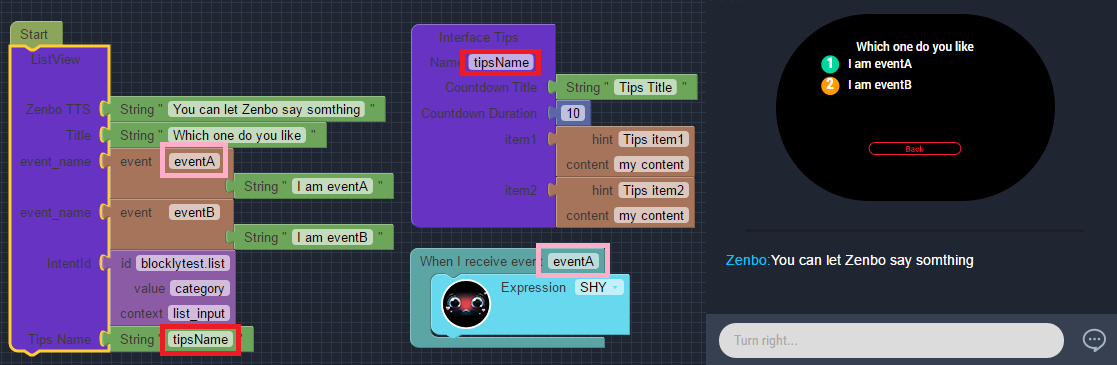Click the 'Tips Title' string field
The image size is (1117, 365).
[646, 88]
